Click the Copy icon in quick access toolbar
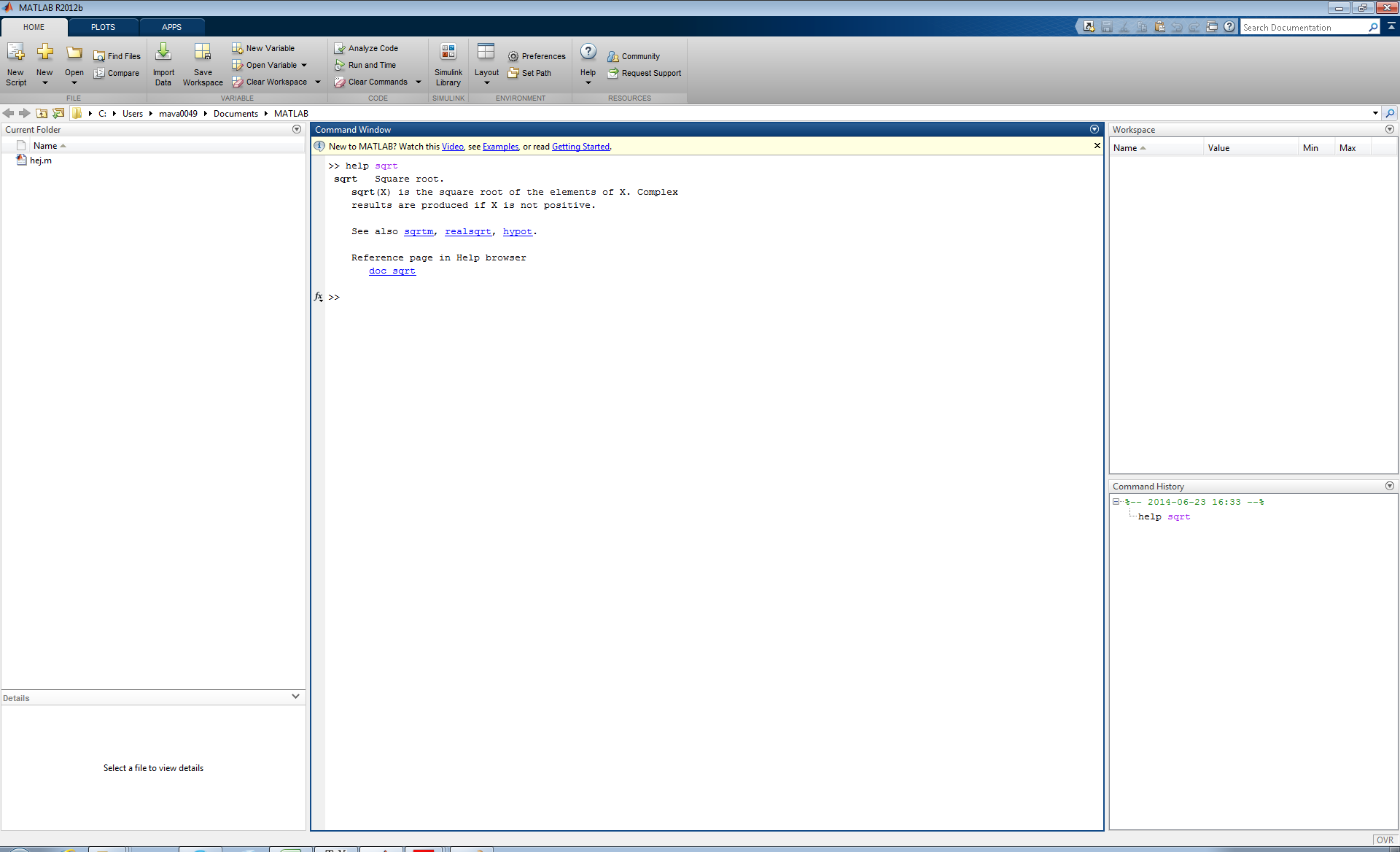Image resolution: width=1400 pixels, height=852 pixels. 1142,27
